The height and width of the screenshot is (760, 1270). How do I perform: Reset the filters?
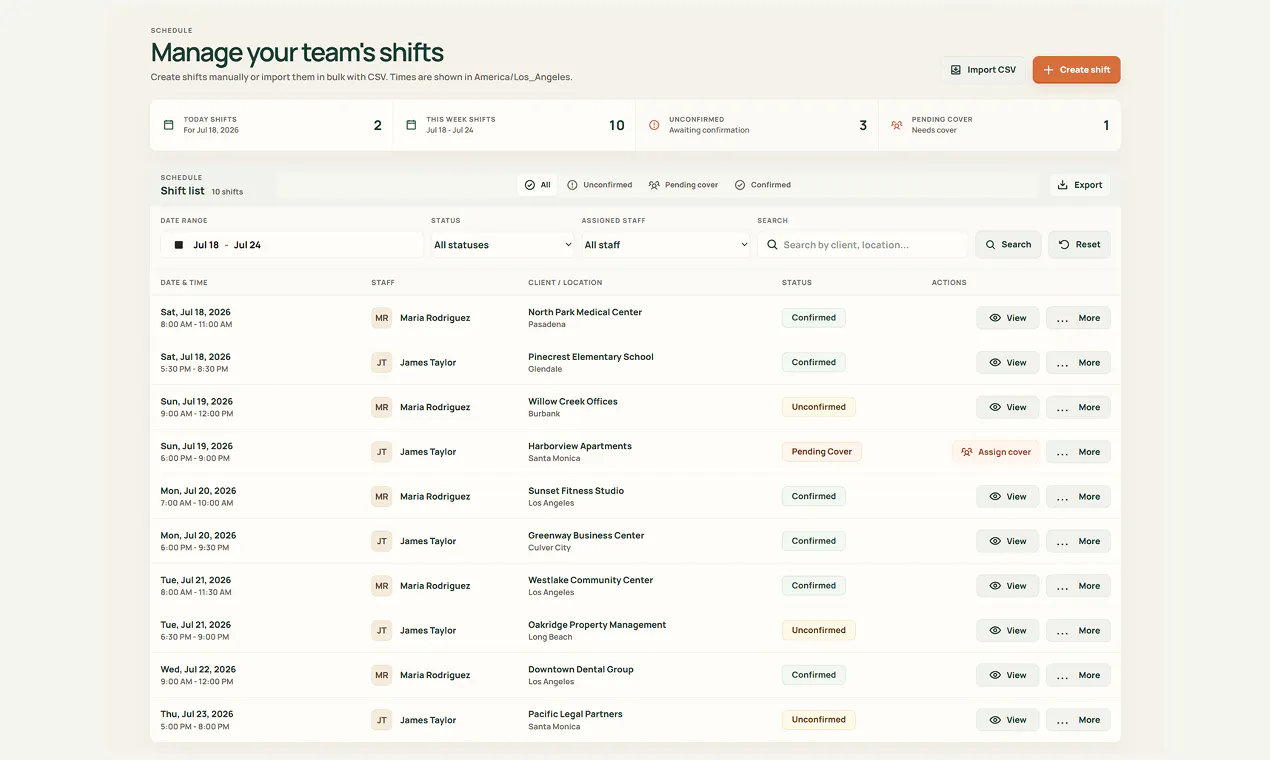click(1079, 245)
